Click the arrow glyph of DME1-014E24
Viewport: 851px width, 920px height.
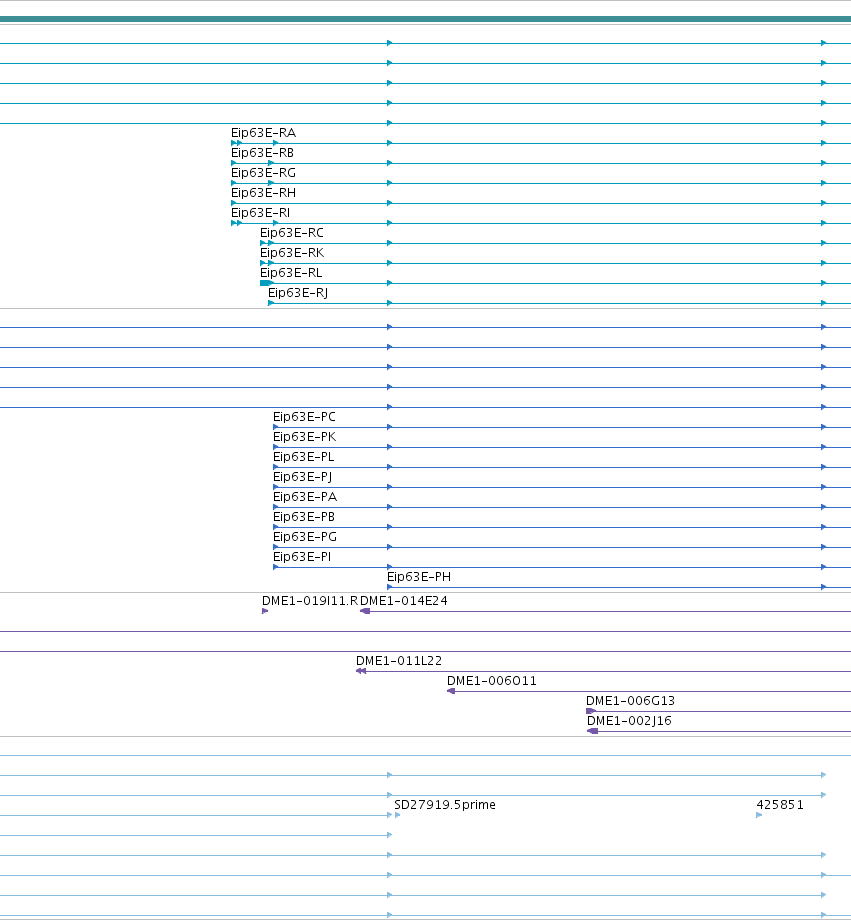tap(365, 611)
